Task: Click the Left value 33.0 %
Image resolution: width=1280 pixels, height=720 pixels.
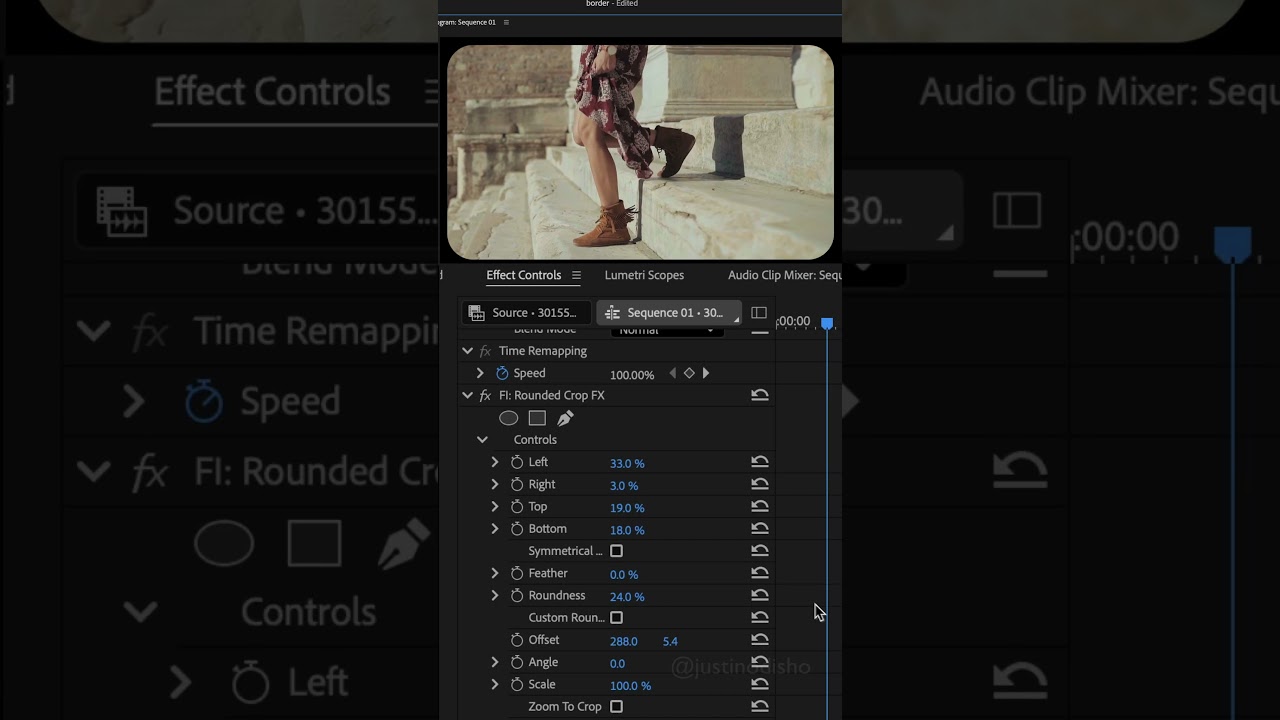Action: (627, 463)
